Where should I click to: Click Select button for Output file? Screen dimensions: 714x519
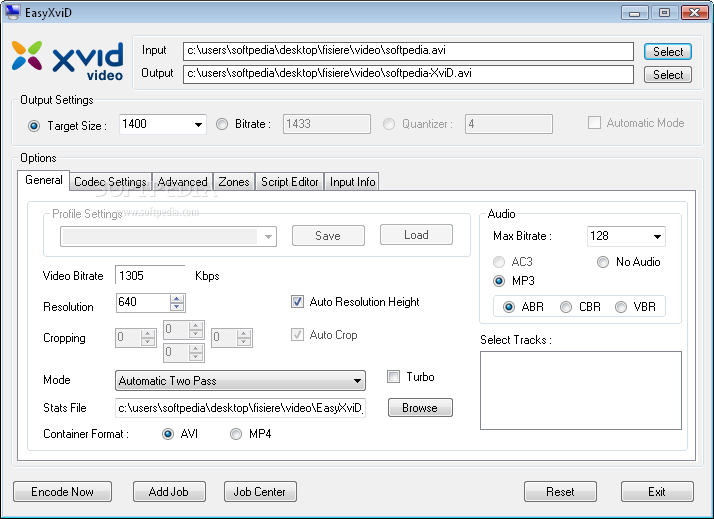pyautogui.click(x=668, y=75)
